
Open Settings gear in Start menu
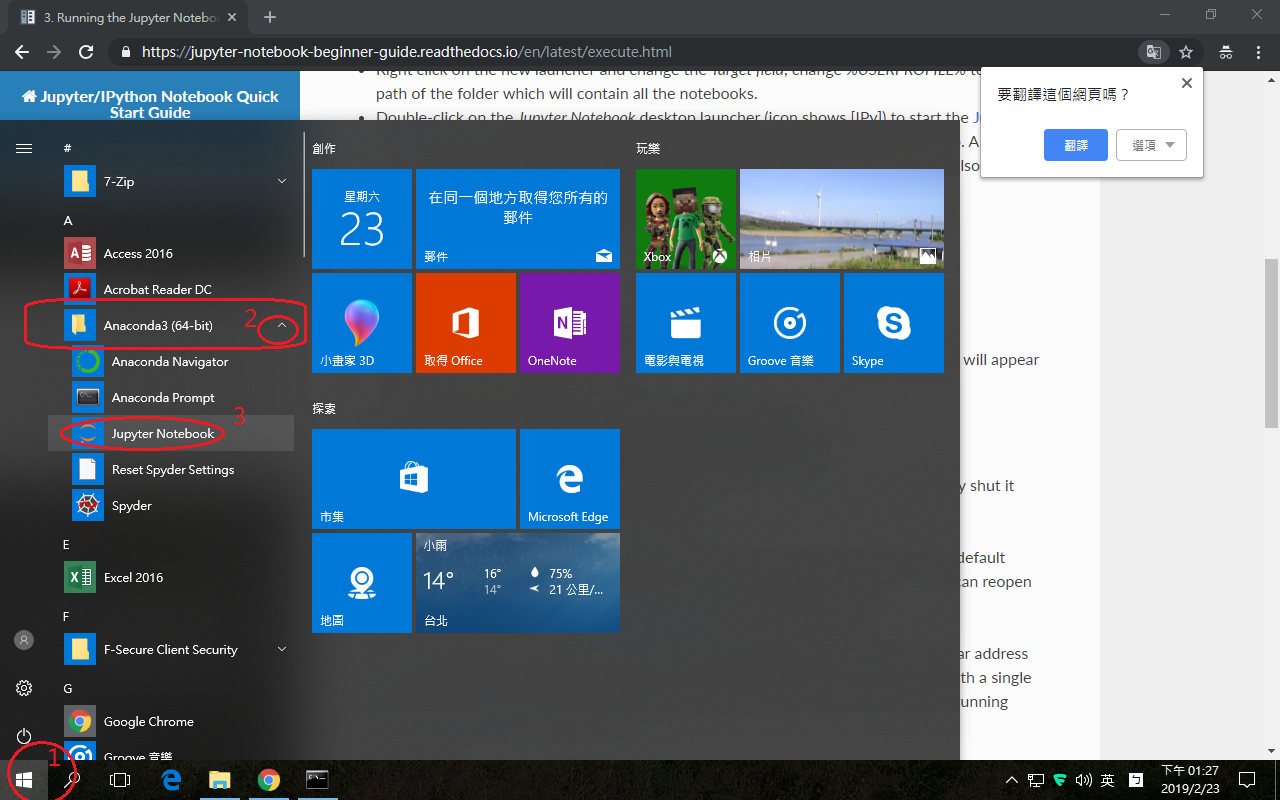pos(24,688)
